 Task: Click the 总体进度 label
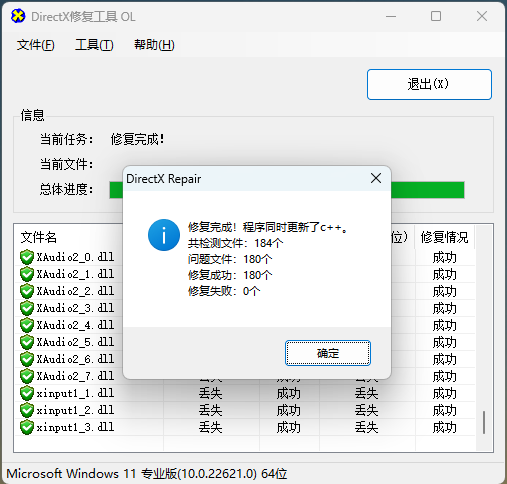click(66, 189)
